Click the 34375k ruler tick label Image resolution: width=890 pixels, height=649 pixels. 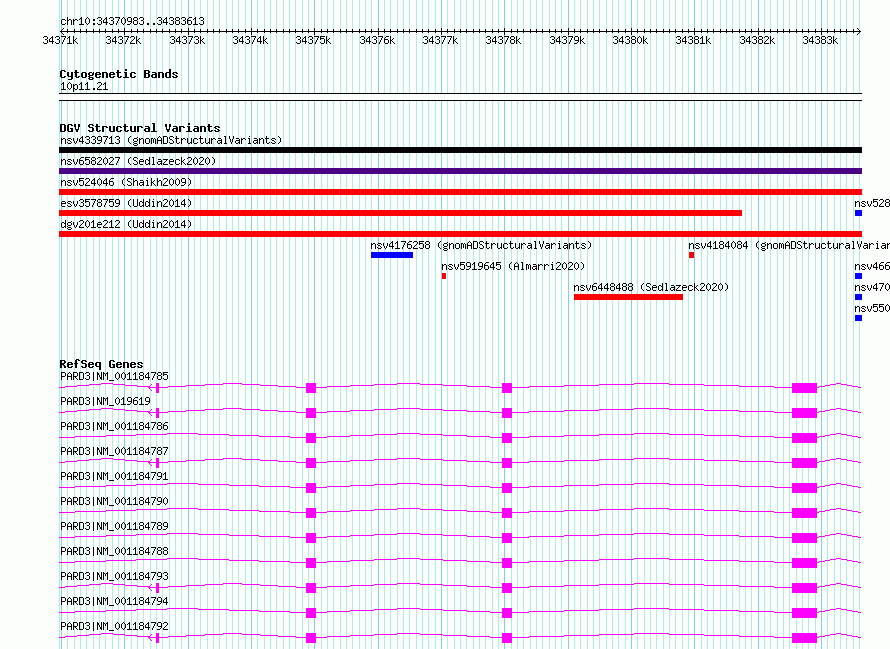click(x=313, y=40)
